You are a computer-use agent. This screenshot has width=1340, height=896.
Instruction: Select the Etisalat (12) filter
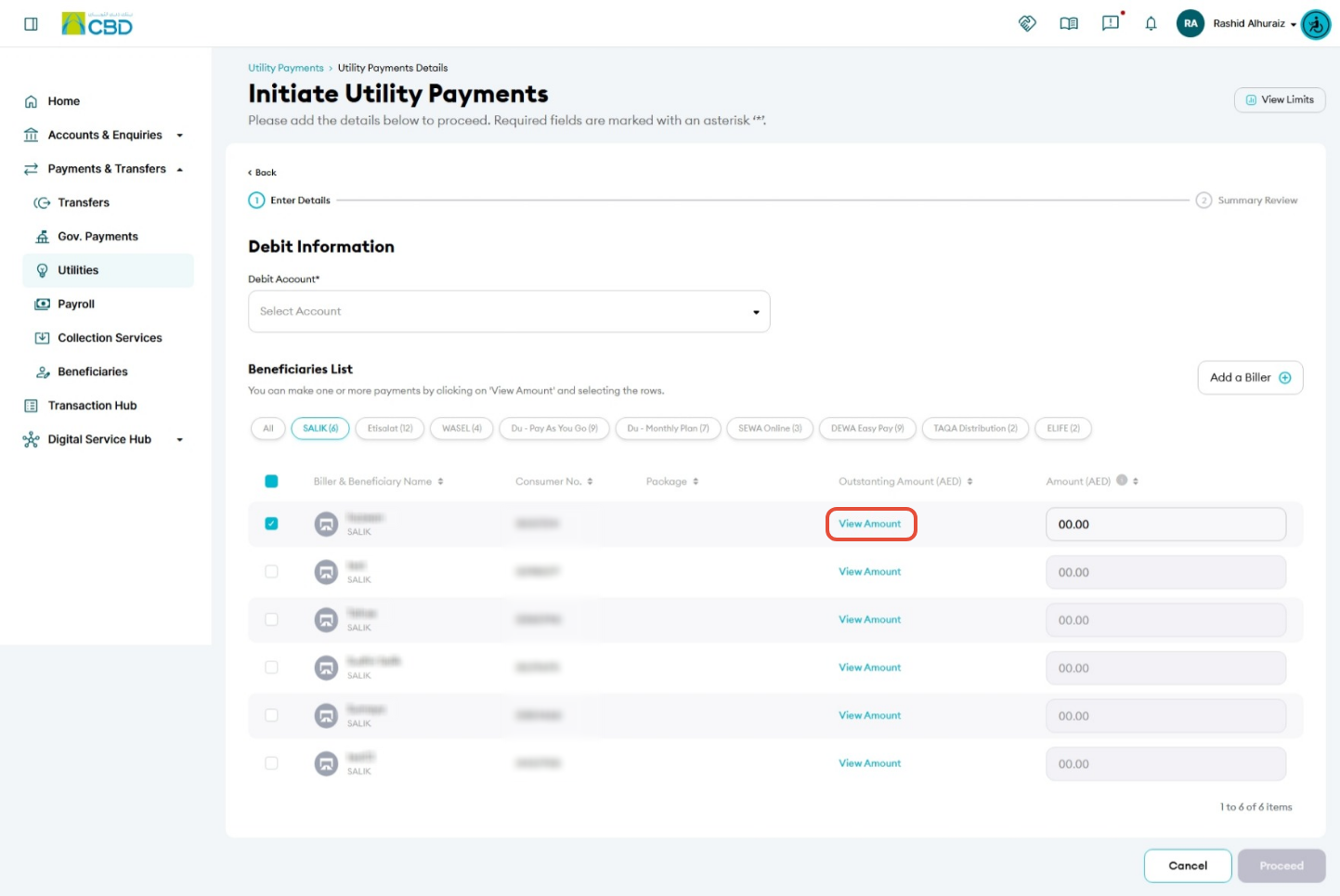point(390,428)
